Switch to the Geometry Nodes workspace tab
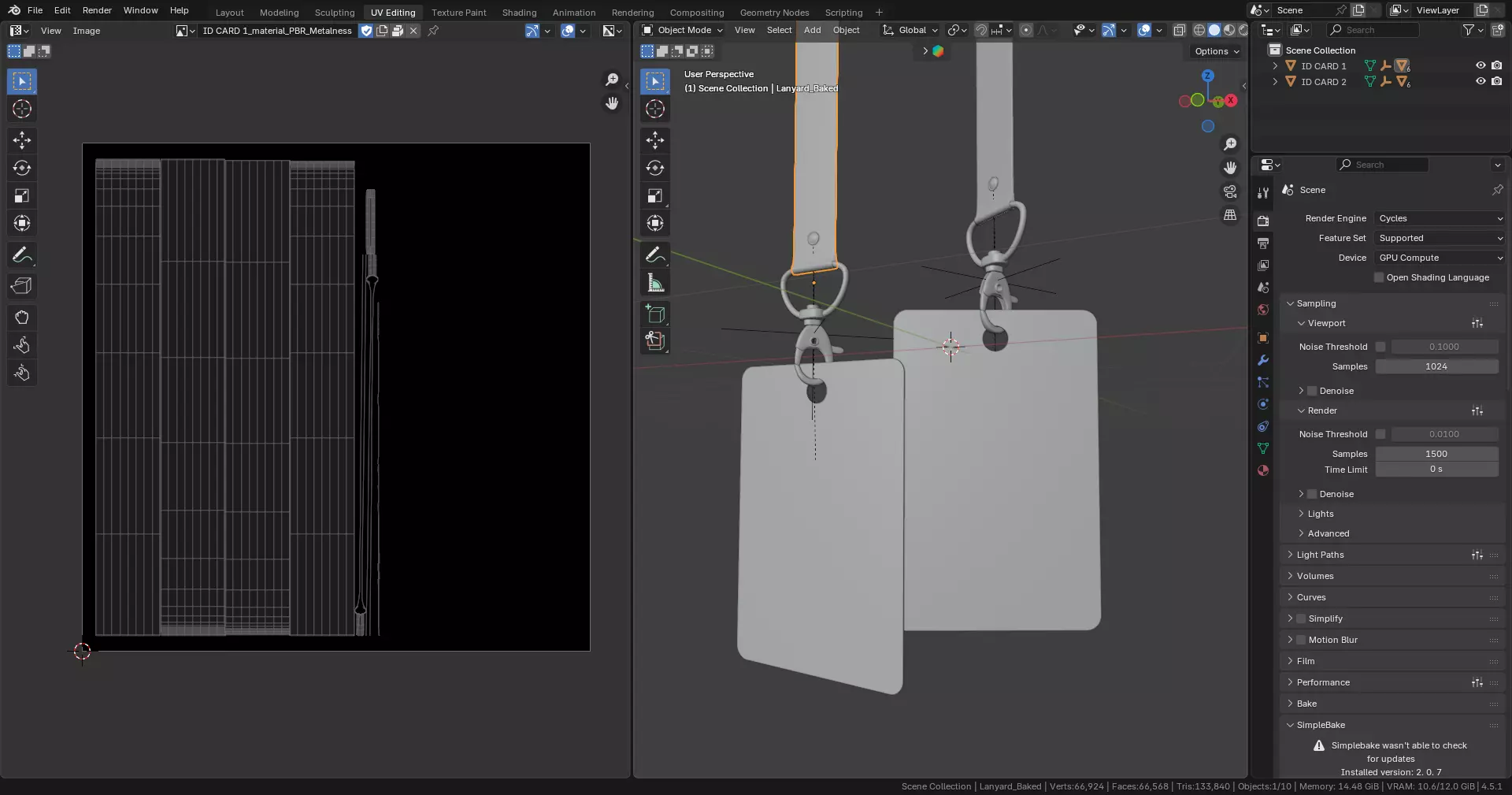 coord(774,12)
